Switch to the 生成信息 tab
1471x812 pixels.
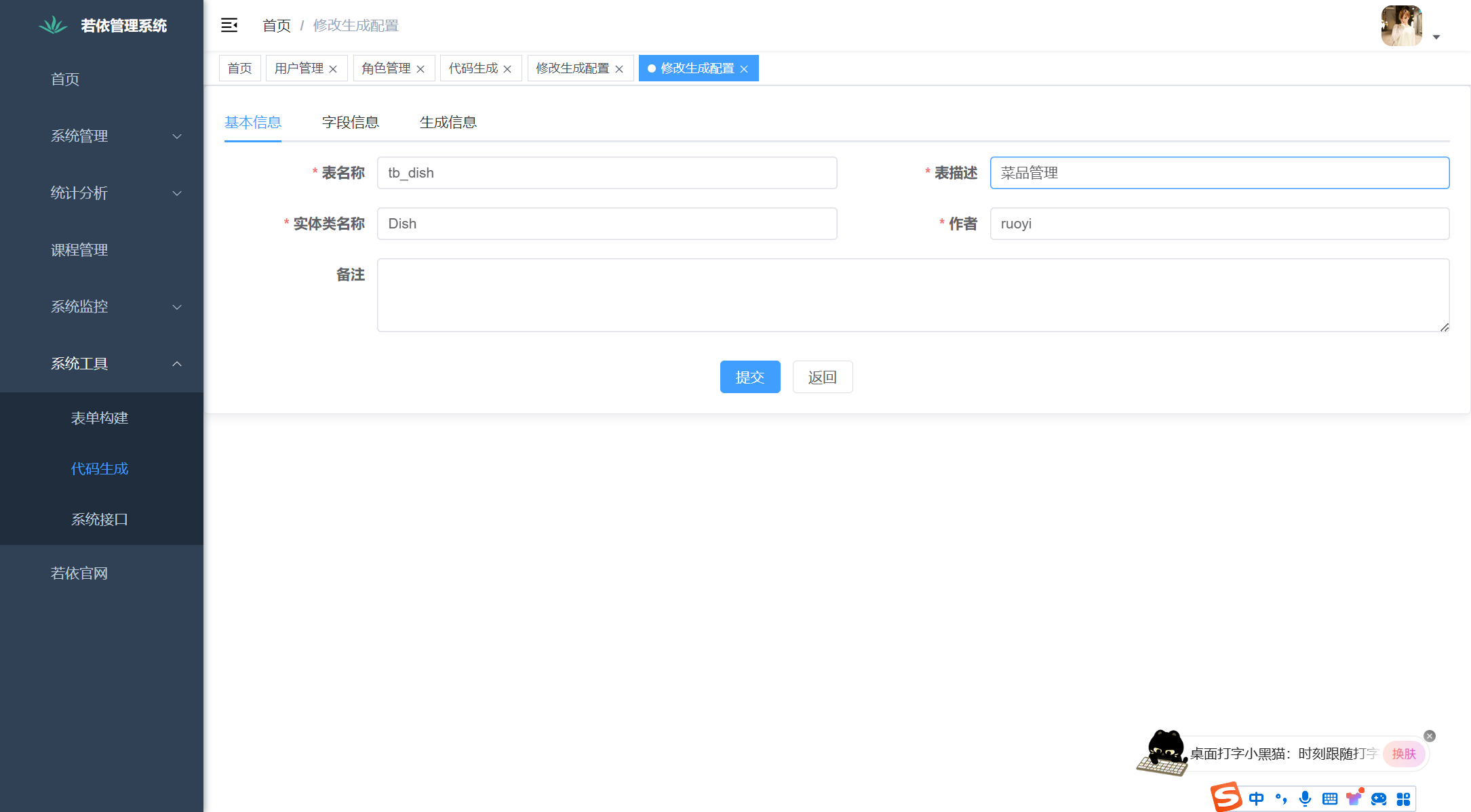(x=448, y=123)
